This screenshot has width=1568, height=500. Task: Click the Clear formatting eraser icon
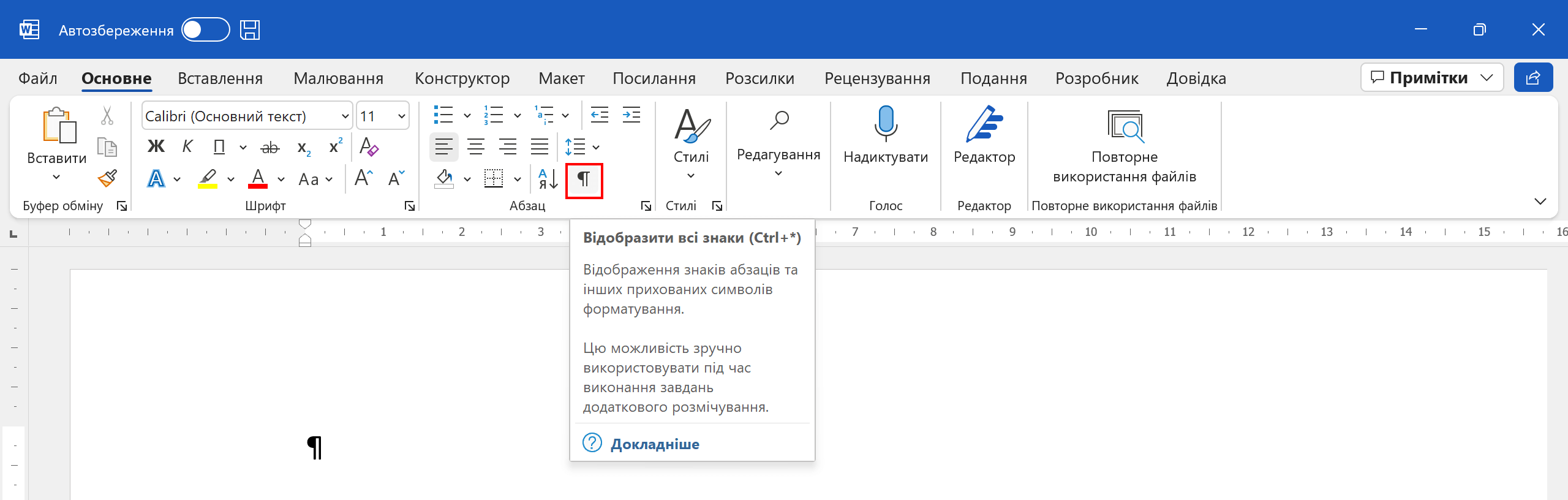tap(369, 146)
